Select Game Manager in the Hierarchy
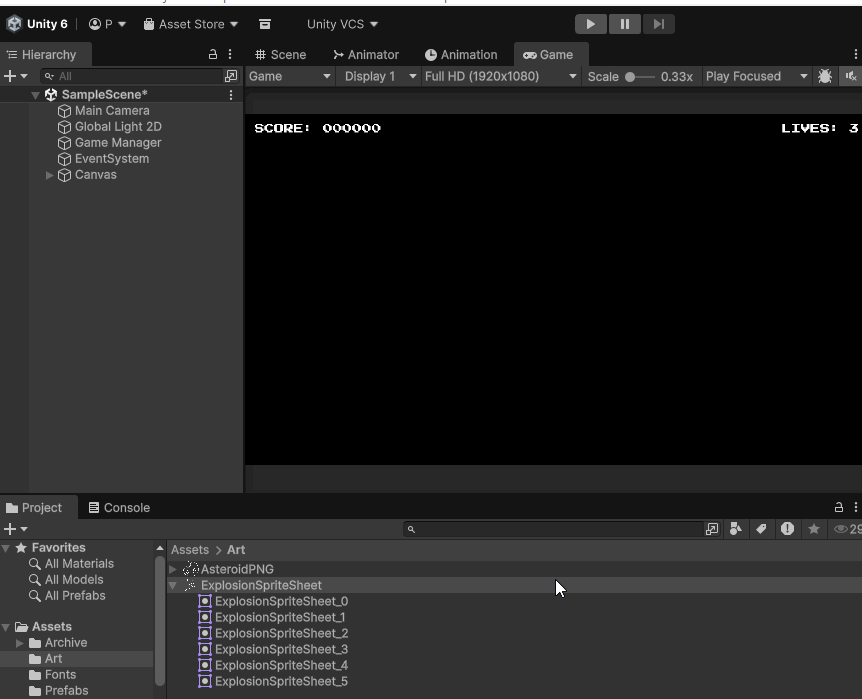Screen dimensions: 862x699 point(118,142)
